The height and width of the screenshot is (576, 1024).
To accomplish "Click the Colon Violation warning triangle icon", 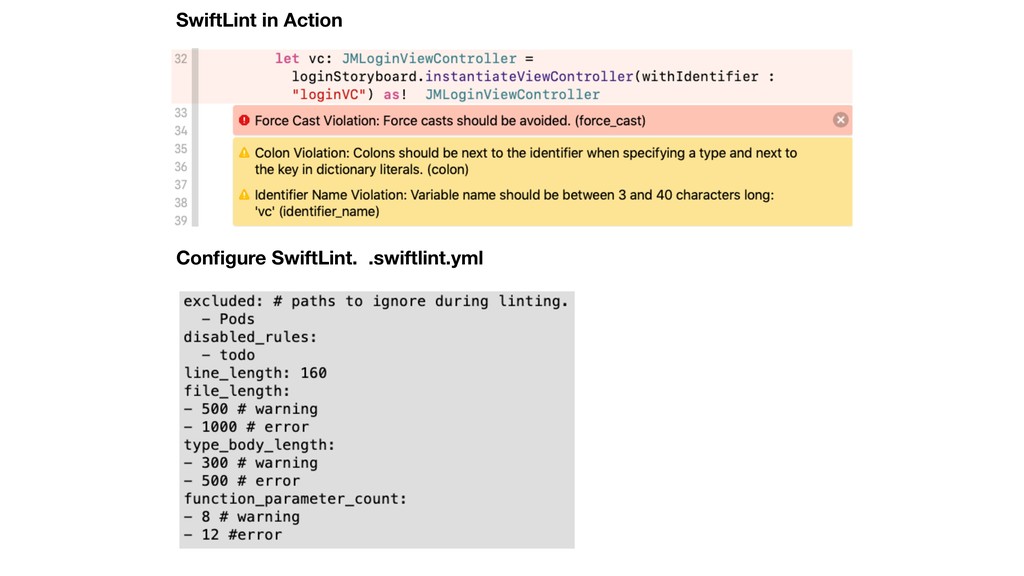I will point(244,153).
